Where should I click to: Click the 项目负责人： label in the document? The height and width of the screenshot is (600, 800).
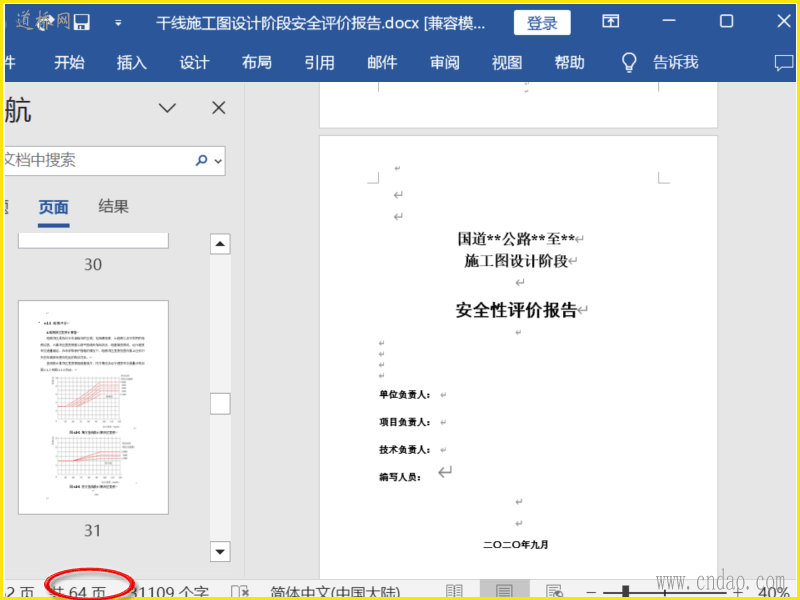point(405,422)
